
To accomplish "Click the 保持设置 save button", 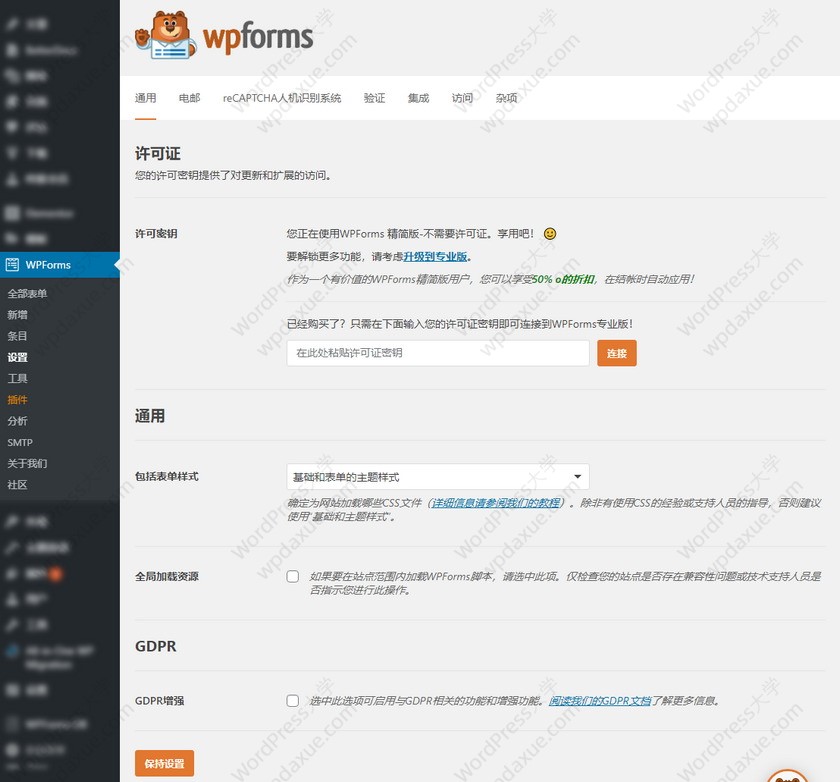I will click(164, 763).
